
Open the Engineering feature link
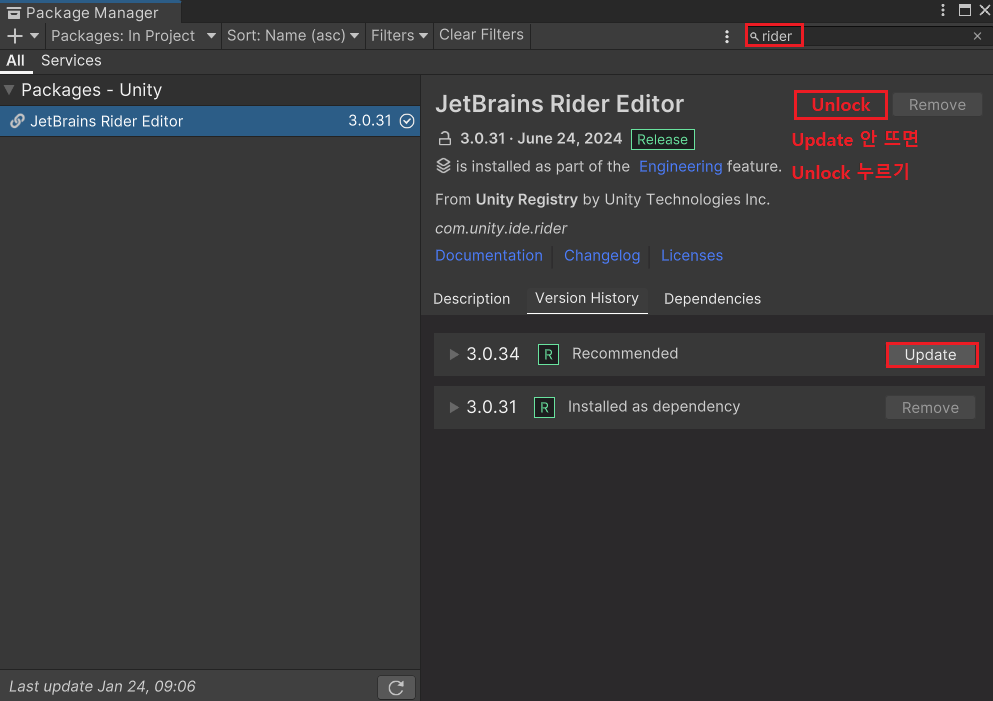(x=680, y=167)
